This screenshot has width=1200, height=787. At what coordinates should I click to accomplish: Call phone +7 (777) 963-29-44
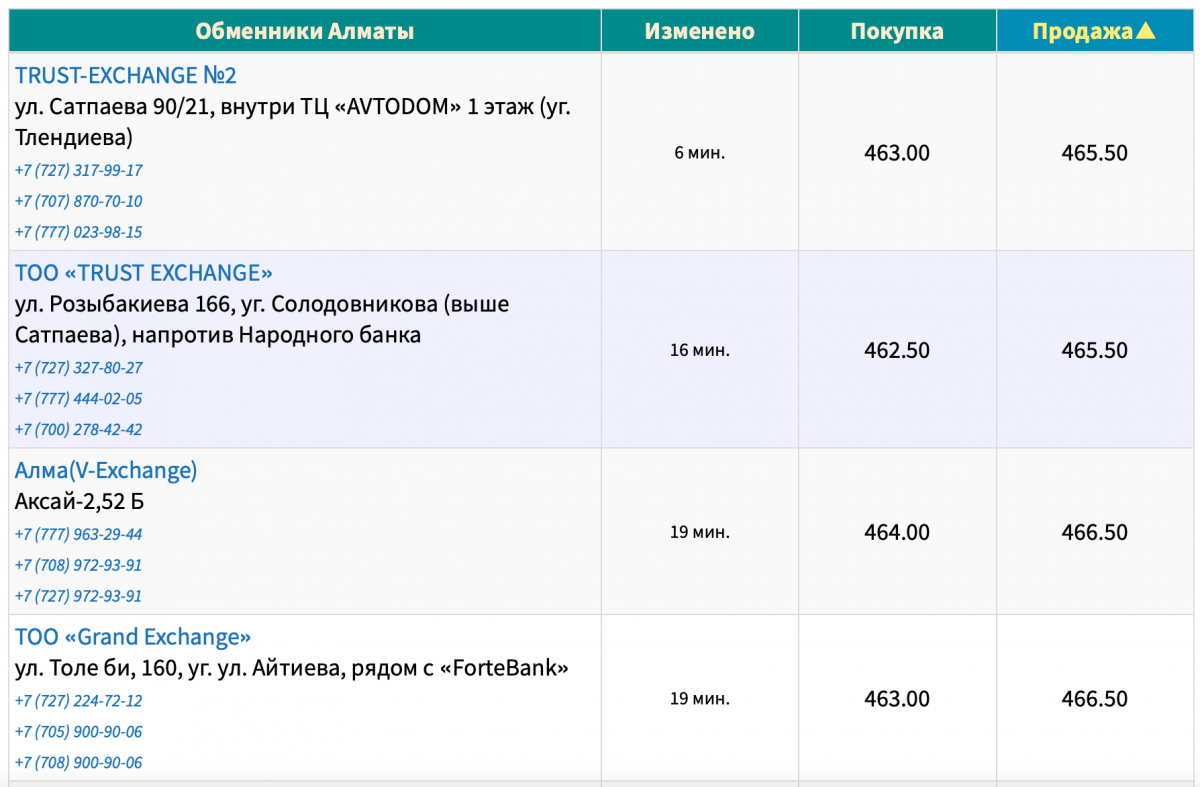click(79, 534)
